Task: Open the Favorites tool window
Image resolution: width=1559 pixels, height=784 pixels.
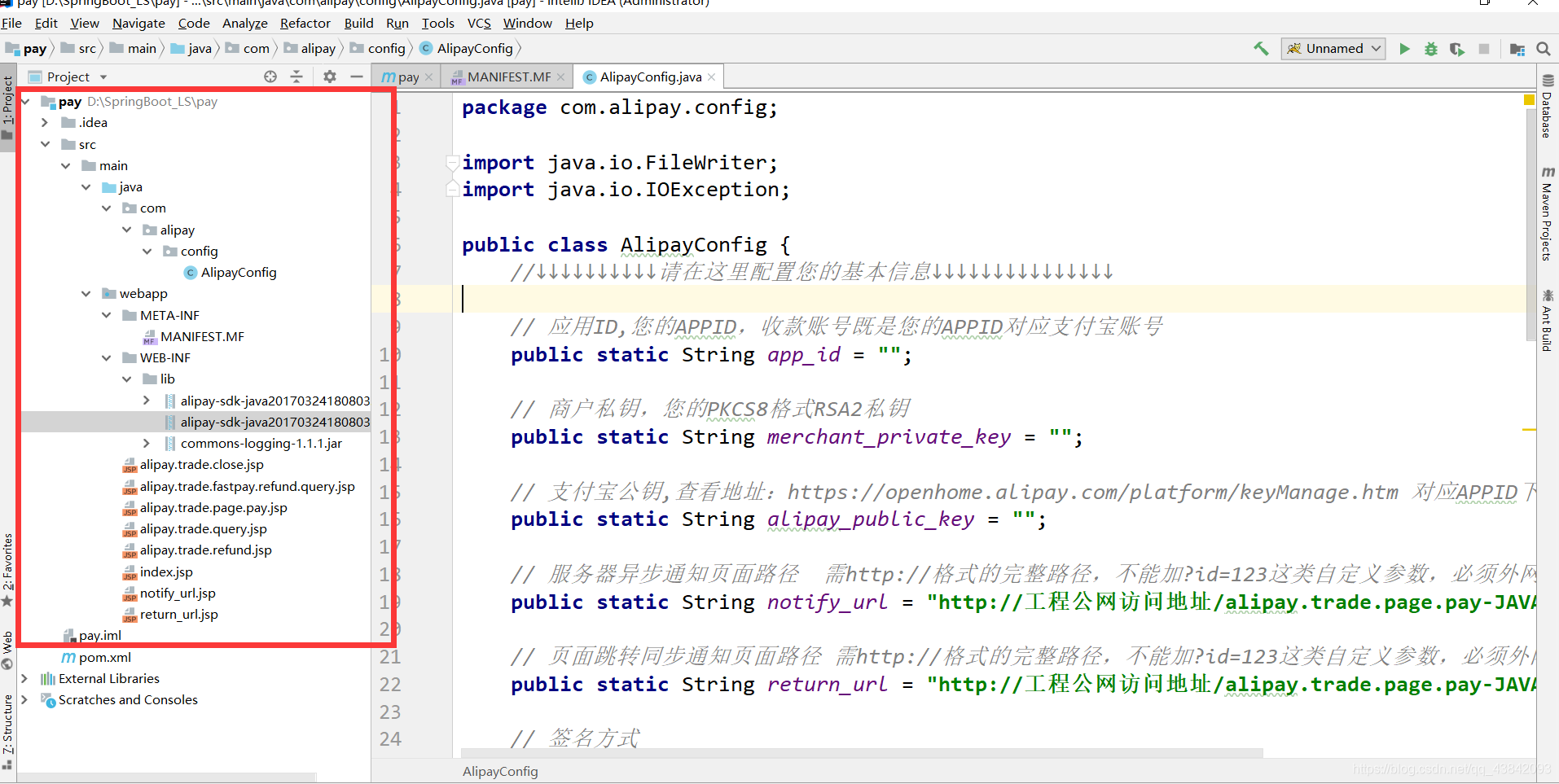Action: [x=7, y=570]
